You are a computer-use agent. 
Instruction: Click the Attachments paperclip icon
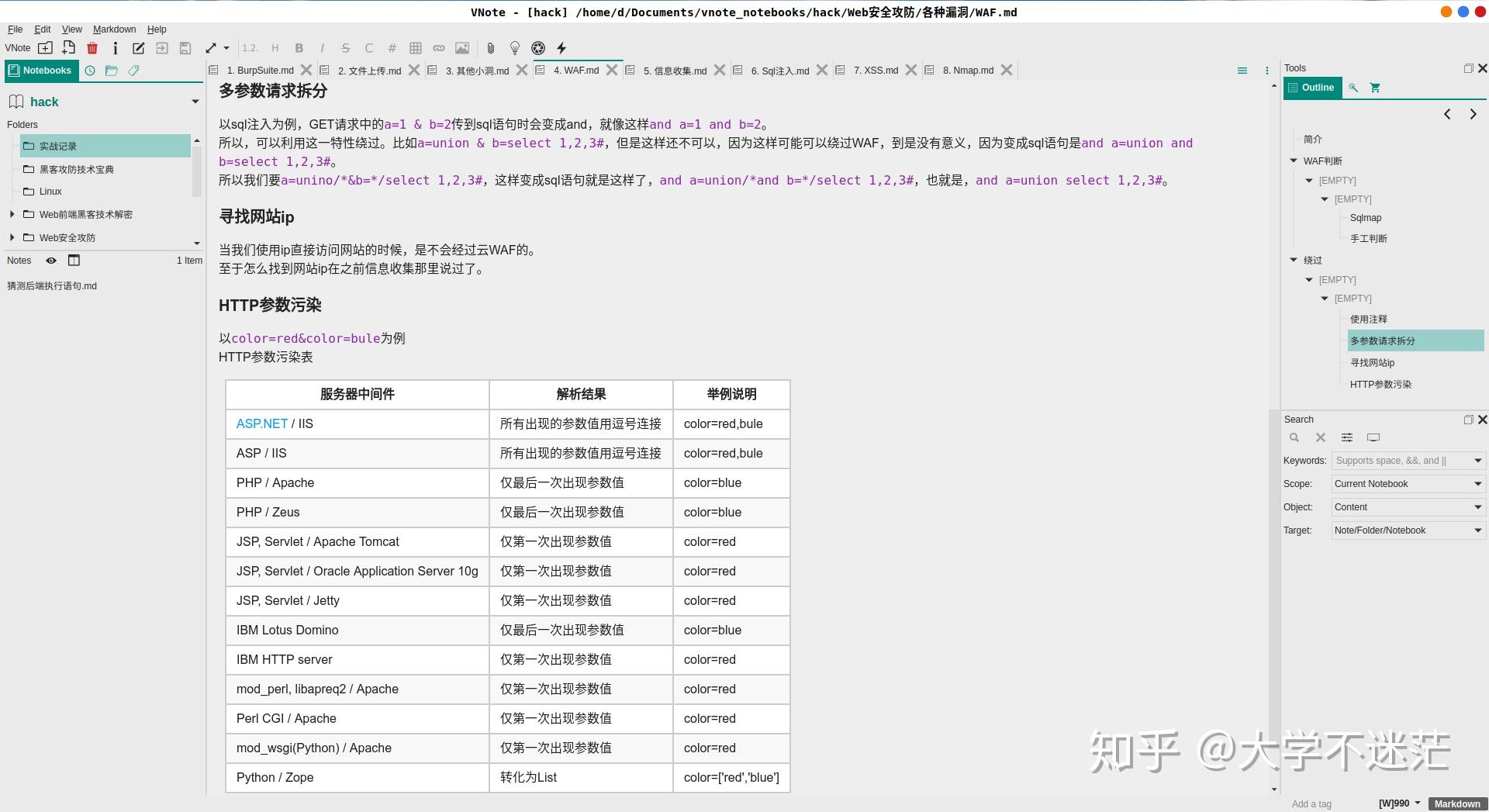point(490,48)
